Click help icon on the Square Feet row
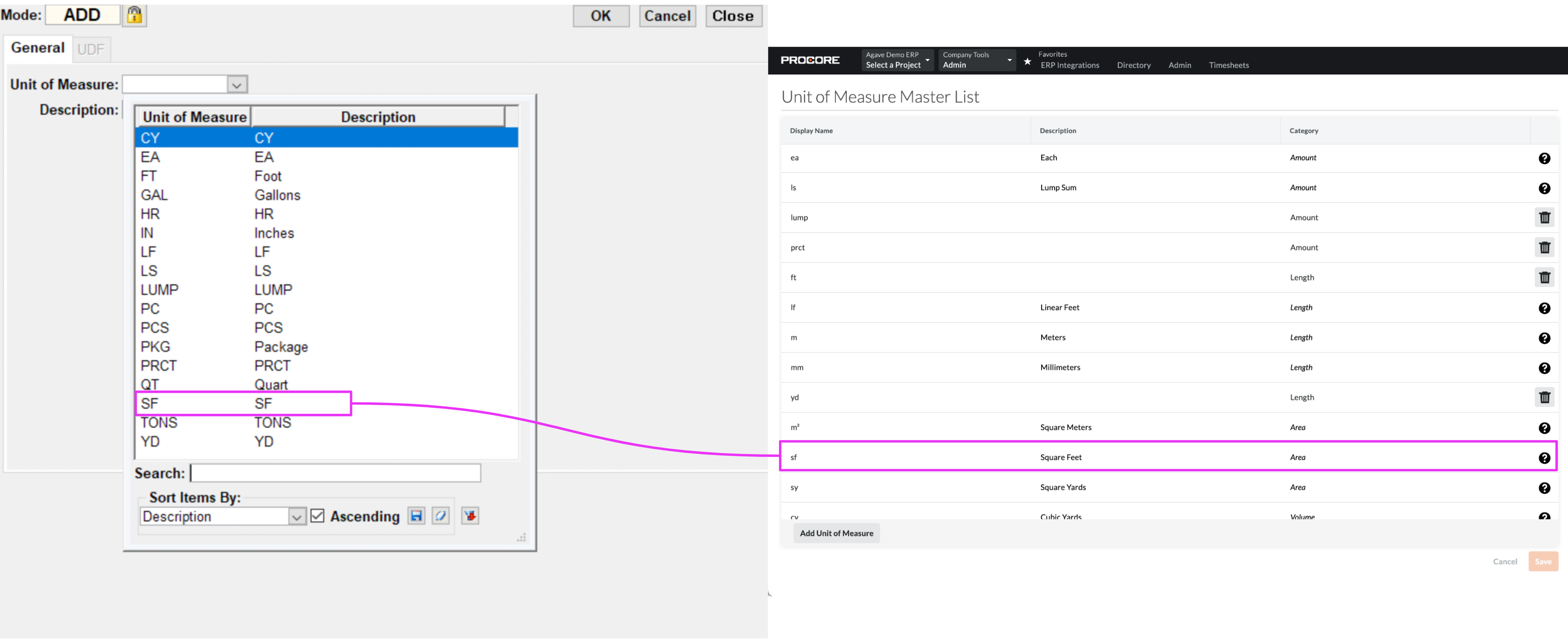 pos(1544,457)
